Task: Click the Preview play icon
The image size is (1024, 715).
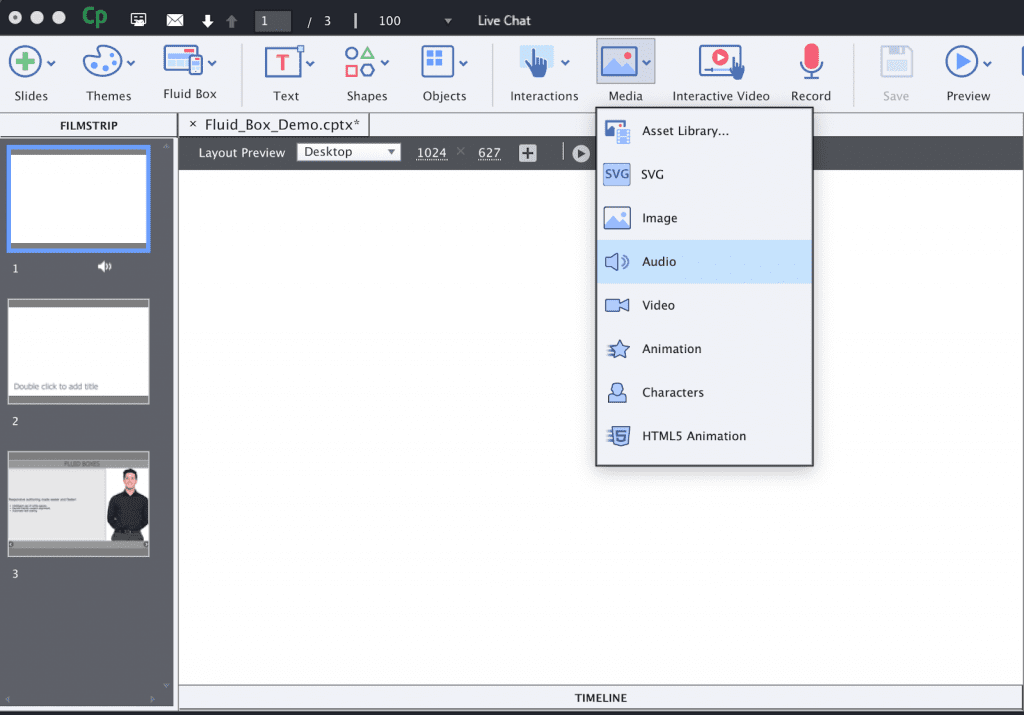Action: click(961, 62)
